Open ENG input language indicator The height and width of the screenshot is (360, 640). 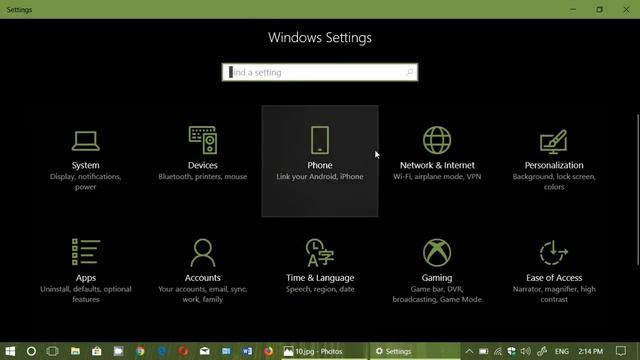(x=562, y=351)
